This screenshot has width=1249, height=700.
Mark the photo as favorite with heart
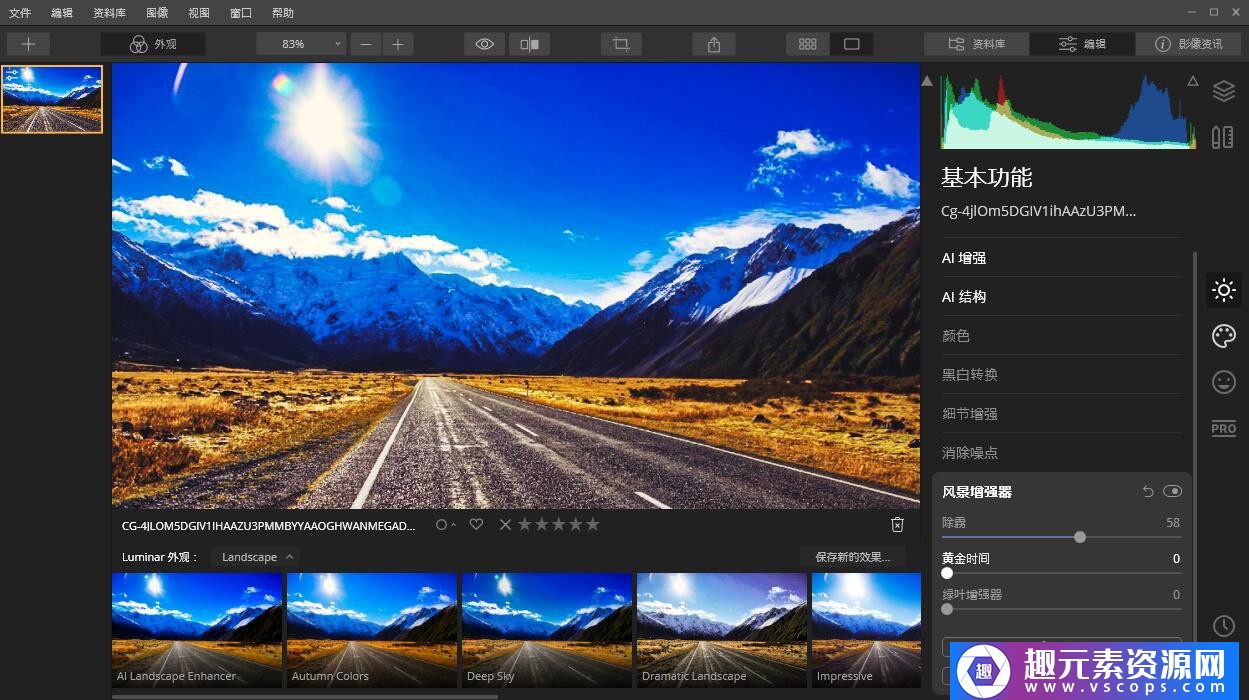tap(476, 524)
